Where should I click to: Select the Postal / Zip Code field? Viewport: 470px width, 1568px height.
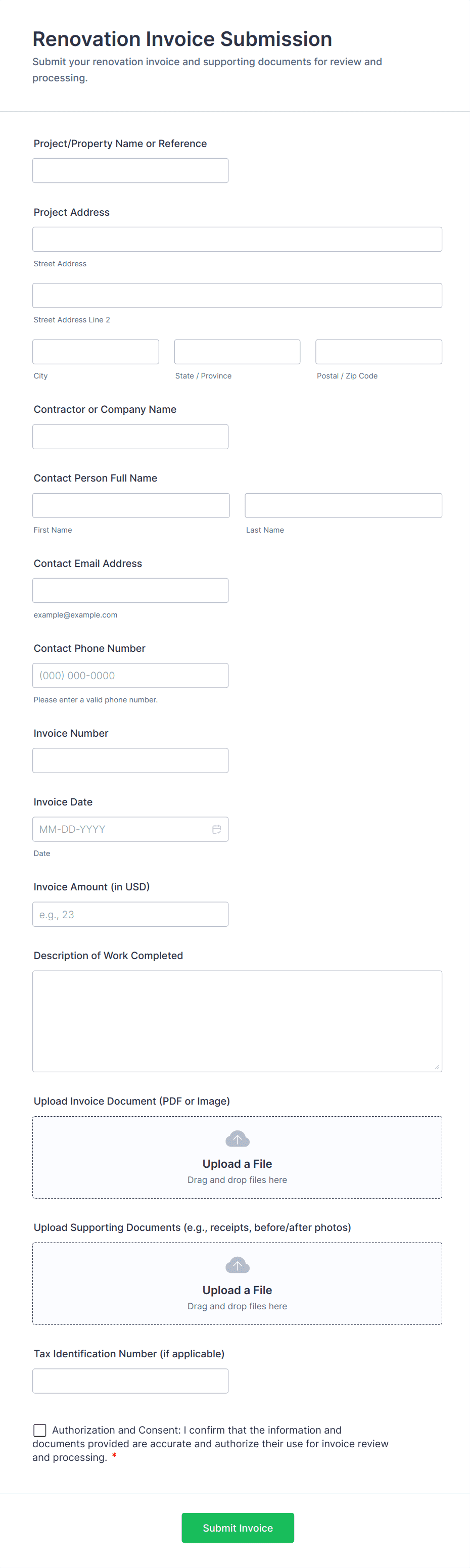click(x=378, y=351)
